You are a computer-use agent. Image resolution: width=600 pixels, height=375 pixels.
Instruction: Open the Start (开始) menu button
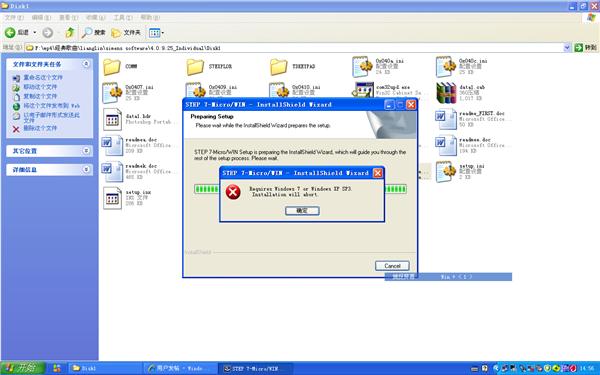pos(22,368)
